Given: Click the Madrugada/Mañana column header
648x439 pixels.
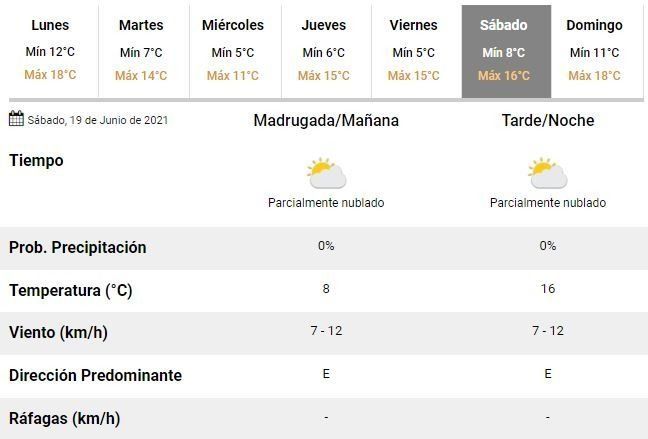Looking at the screenshot, I should click(x=326, y=121).
